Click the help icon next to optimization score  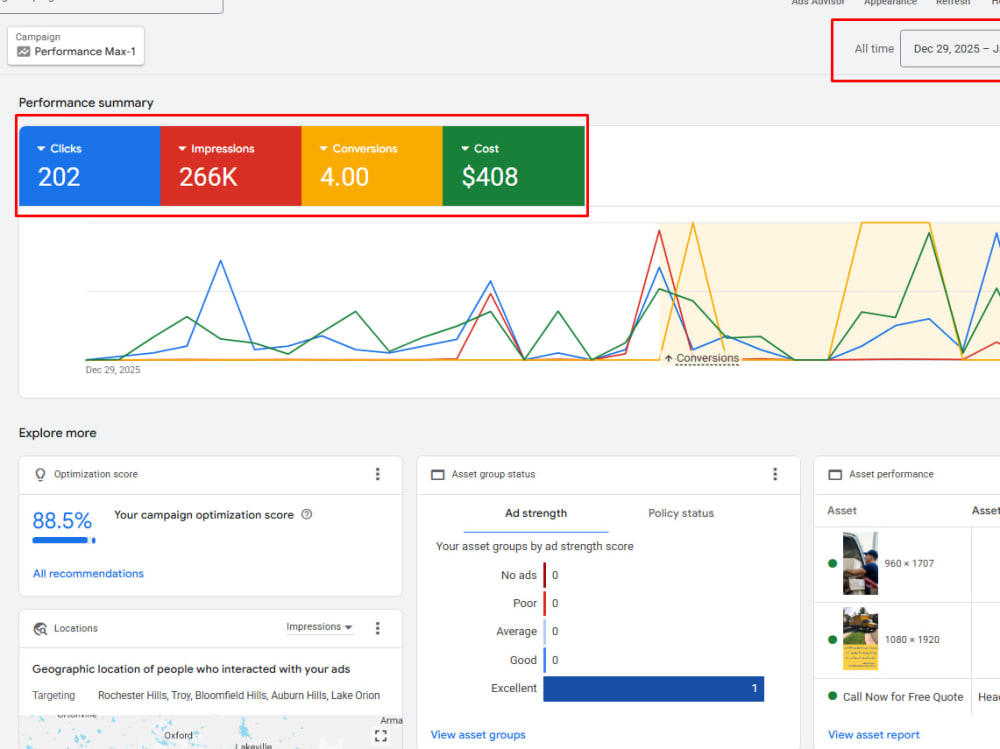(x=307, y=514)
